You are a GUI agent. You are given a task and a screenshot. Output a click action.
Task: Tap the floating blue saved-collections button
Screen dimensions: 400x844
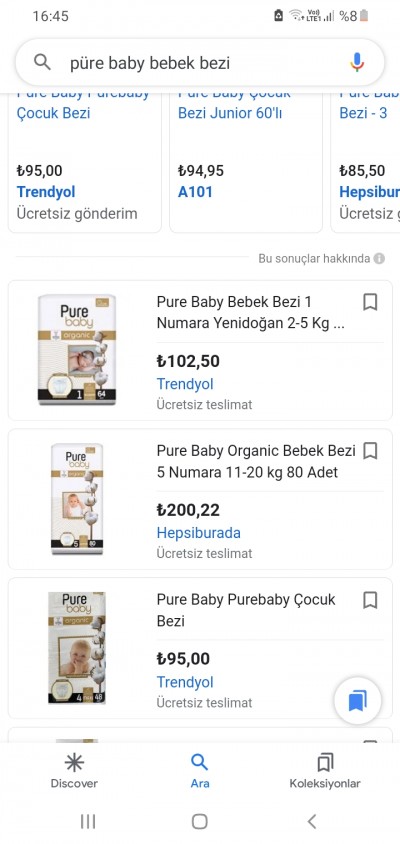tap(357, 701)
